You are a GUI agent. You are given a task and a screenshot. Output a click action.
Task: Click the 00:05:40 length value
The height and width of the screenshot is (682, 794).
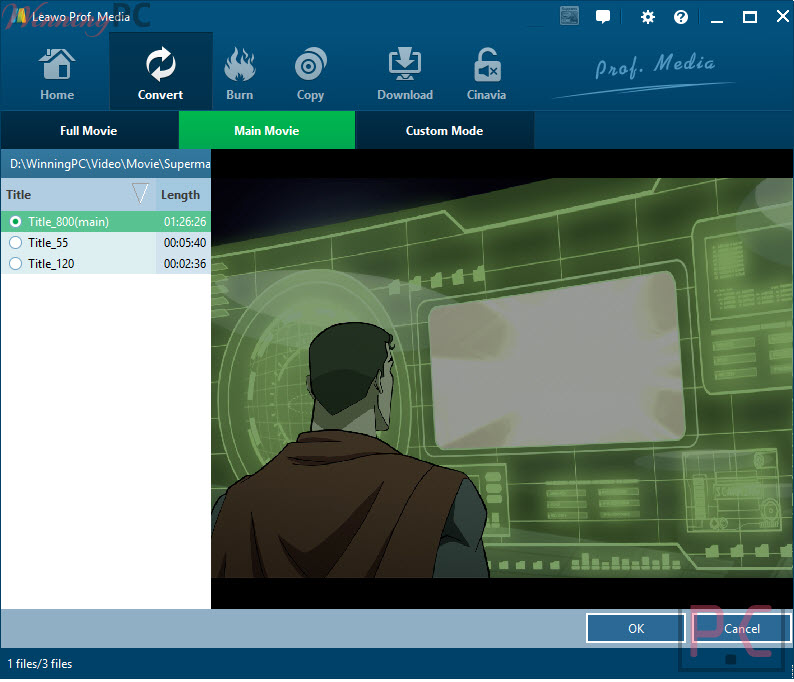pyautogui.click(x=185, y=243)
